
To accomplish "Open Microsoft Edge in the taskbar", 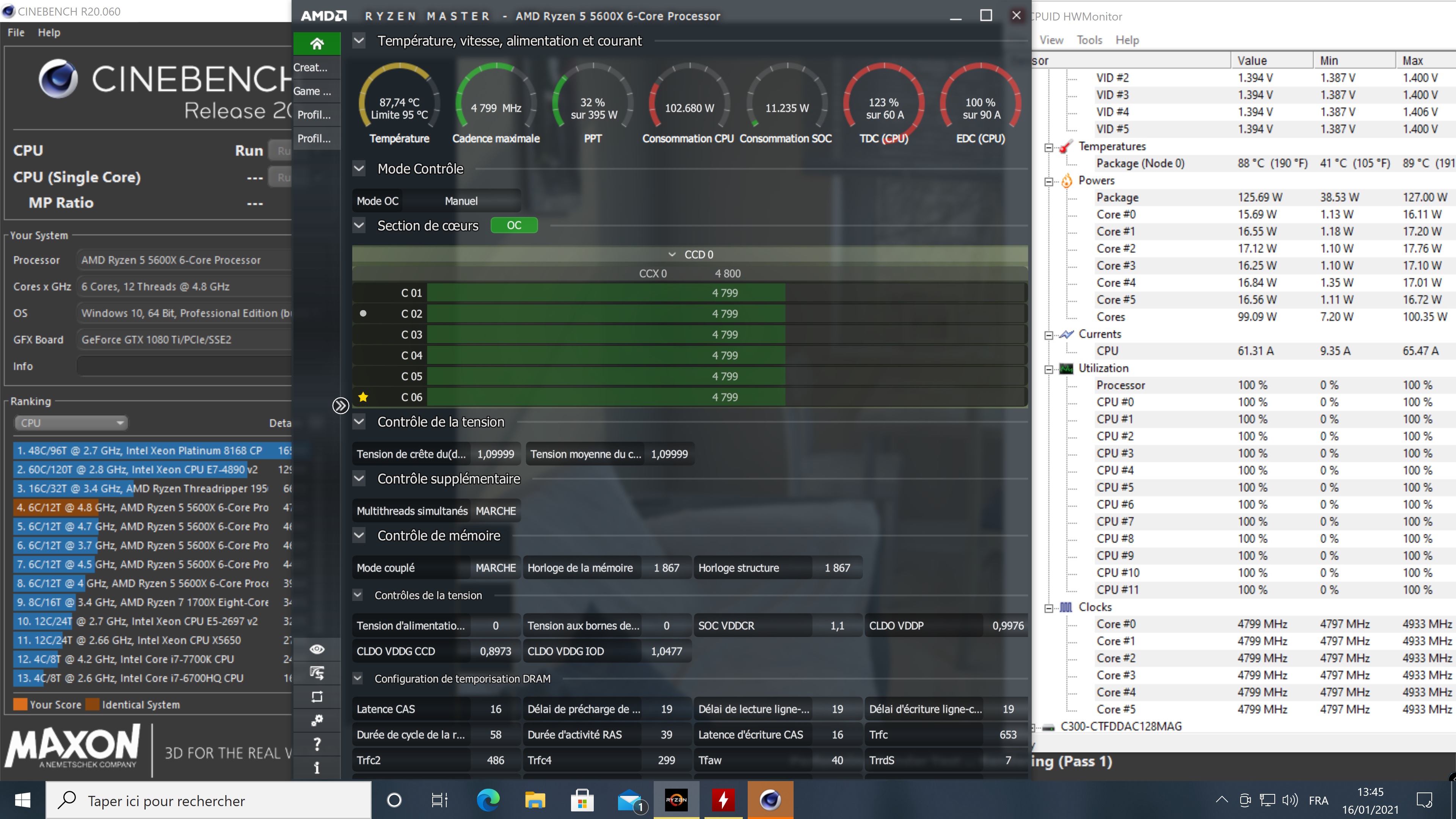I will 488,800.
